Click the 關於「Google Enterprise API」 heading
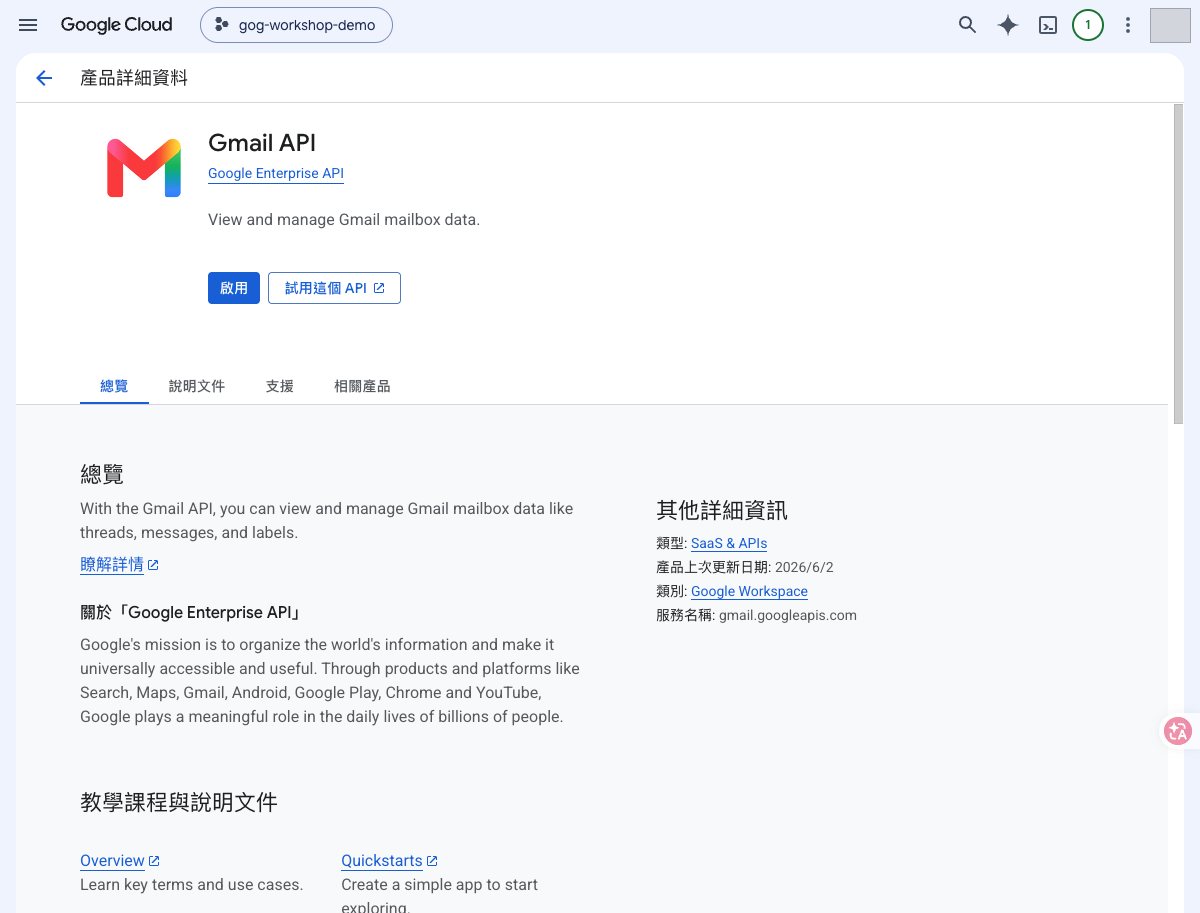This screenshot has height=913, width=1200. pyautogui.click(x=191, y=612)
